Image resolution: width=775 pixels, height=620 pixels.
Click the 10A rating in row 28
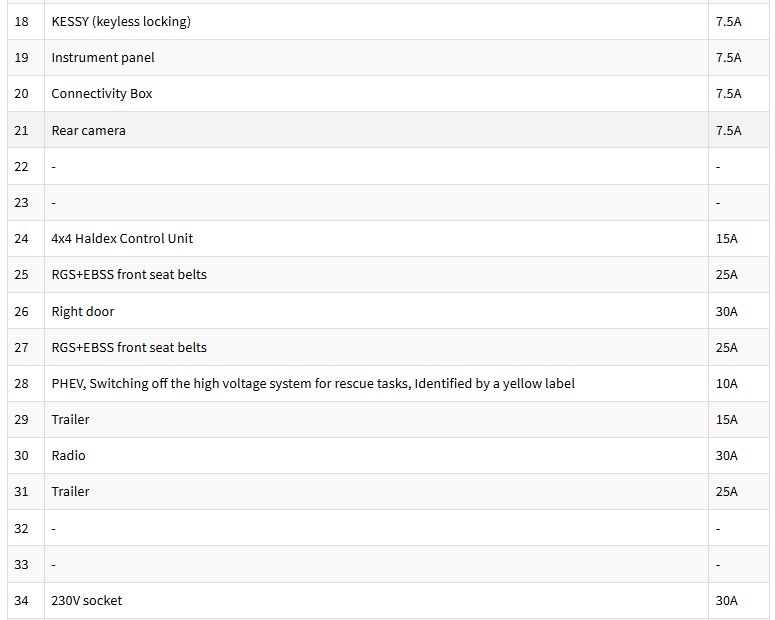coord(727,384)
